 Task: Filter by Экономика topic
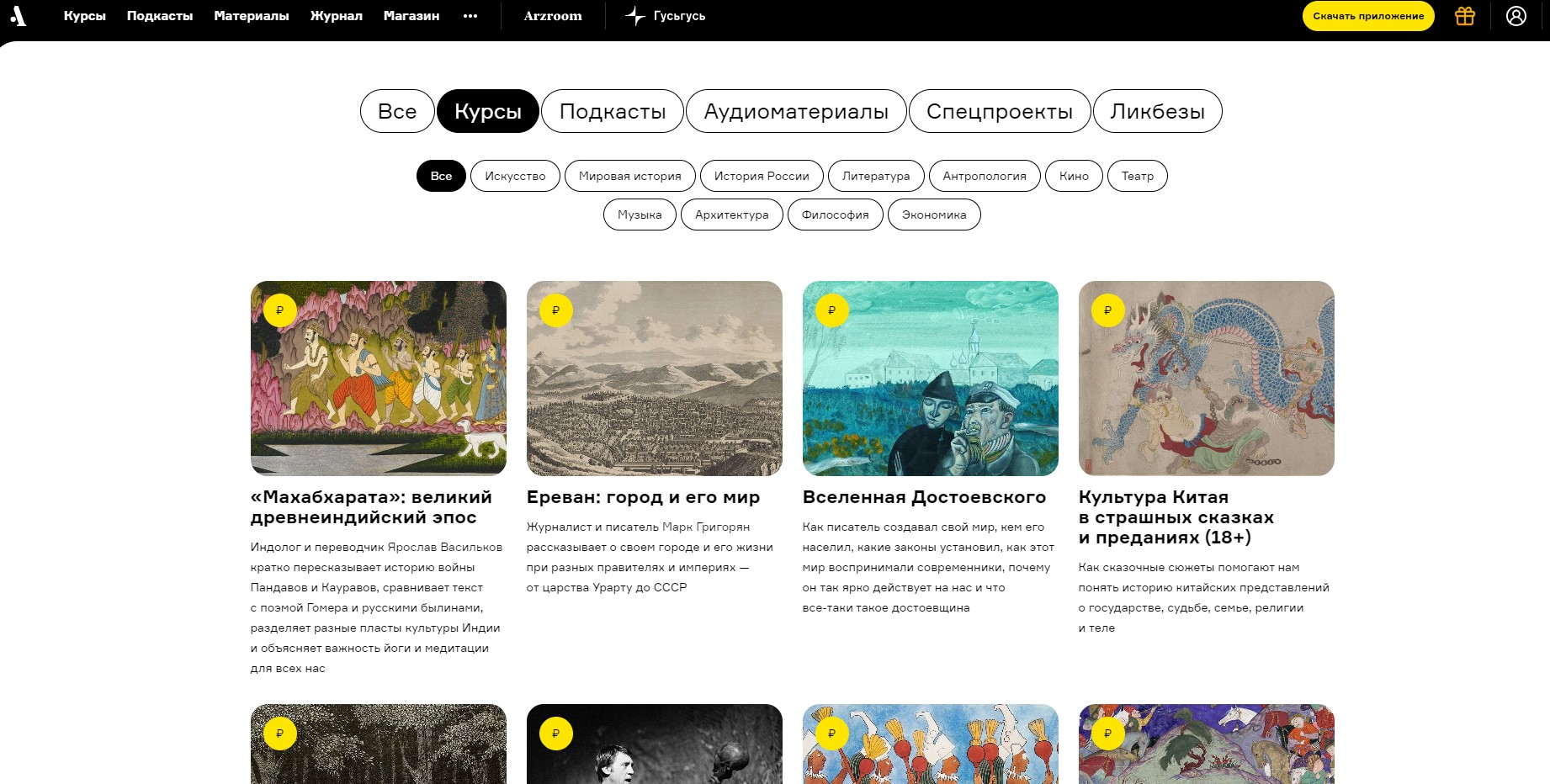coord(934,215)
